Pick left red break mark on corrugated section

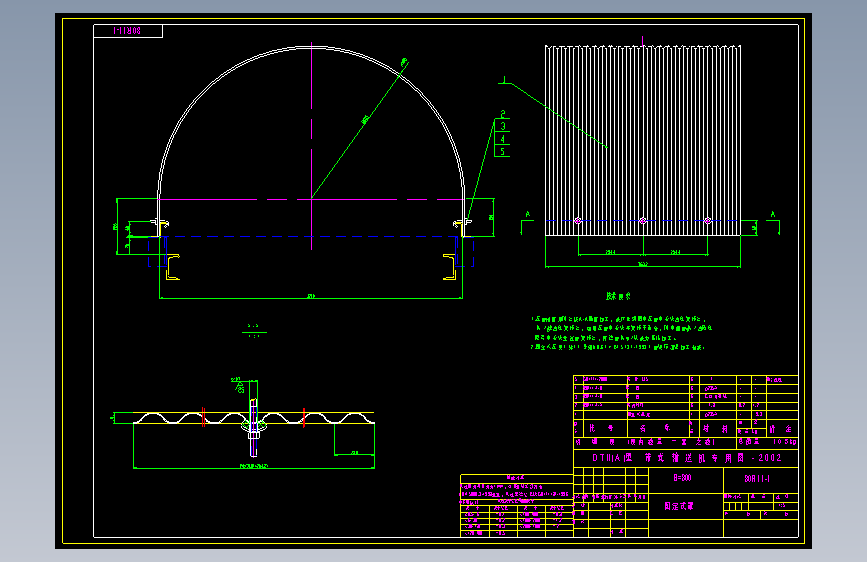(x=203, y=417)
